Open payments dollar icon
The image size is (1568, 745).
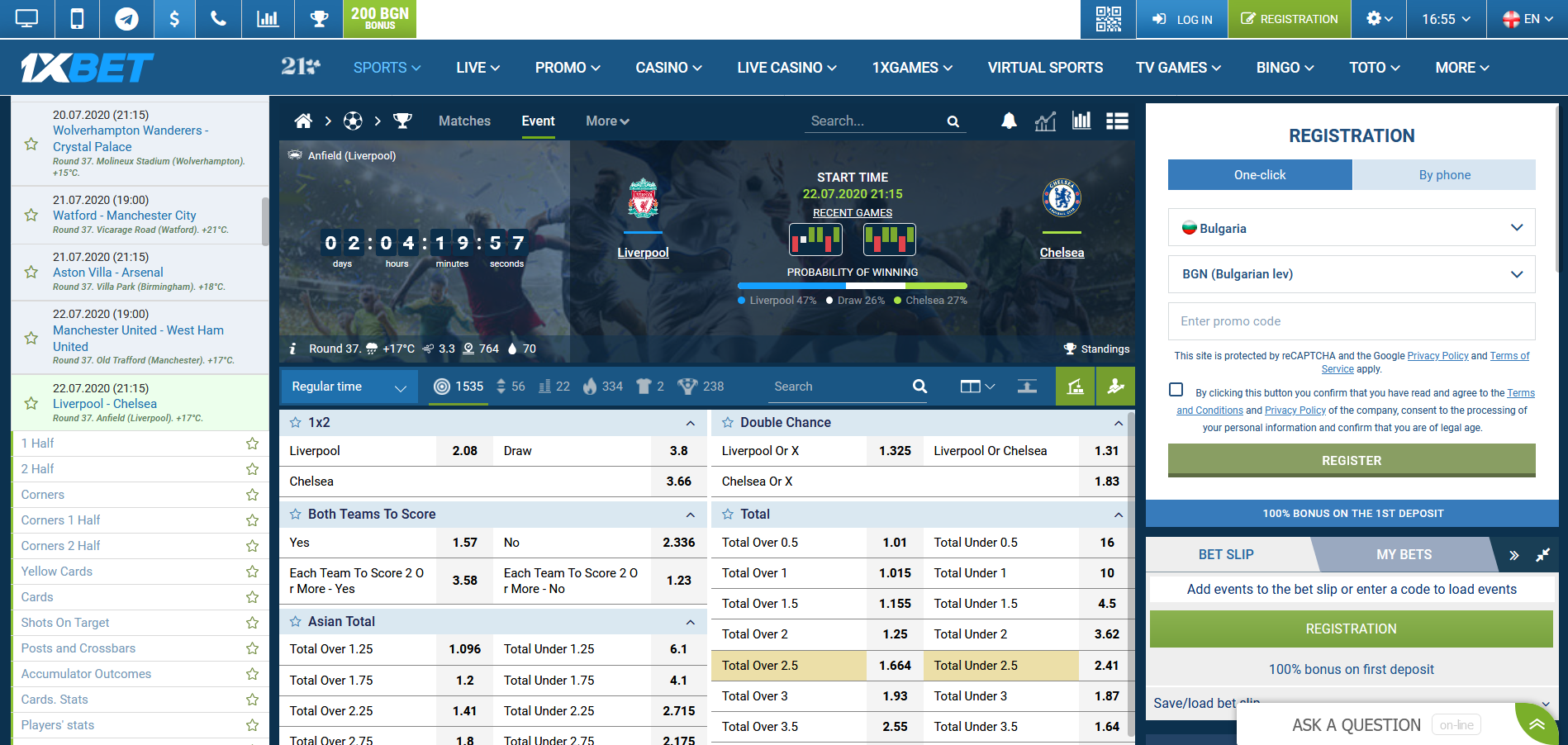[174, 18]
